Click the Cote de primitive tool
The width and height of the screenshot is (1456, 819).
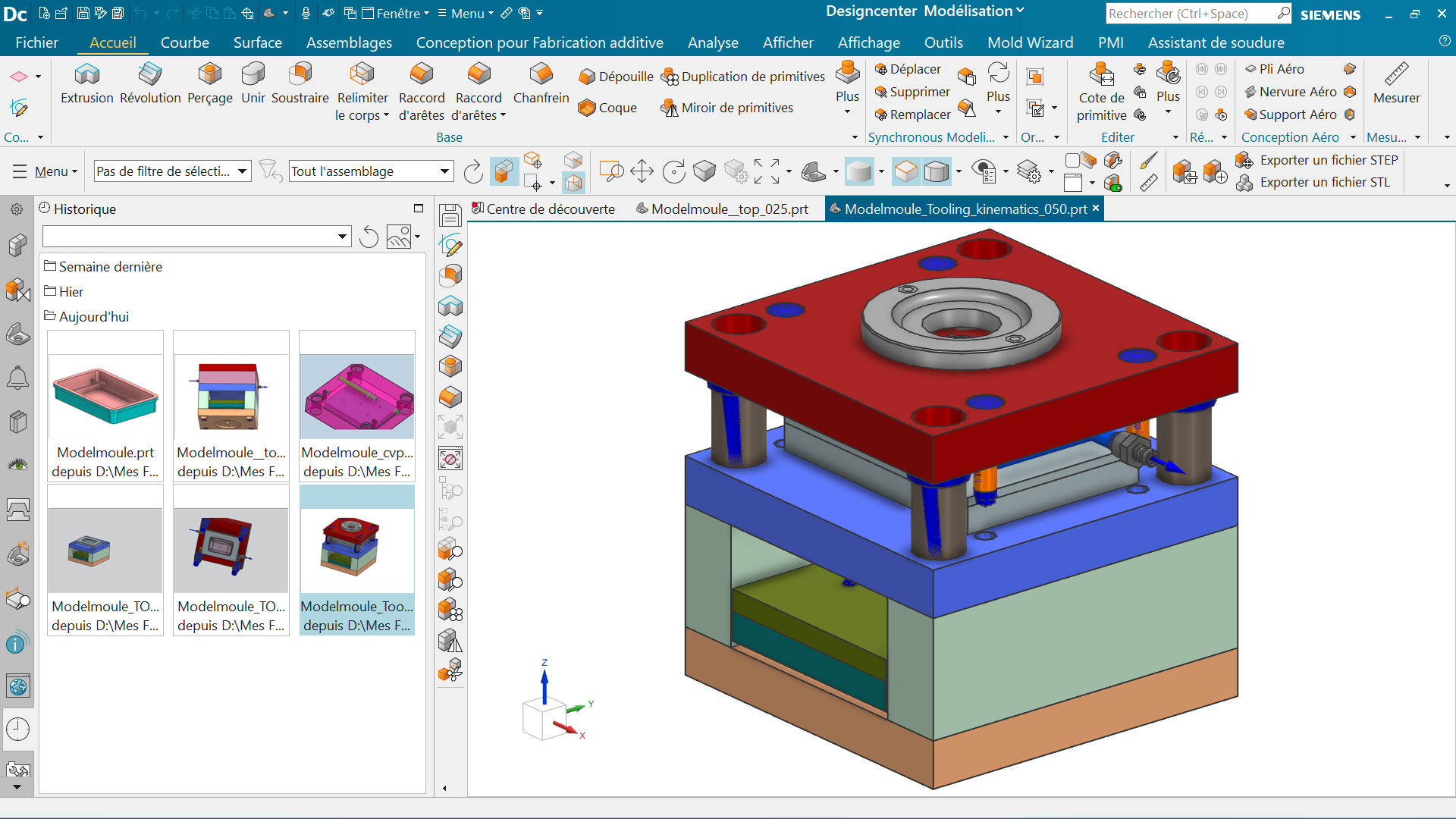(1102, 92)
